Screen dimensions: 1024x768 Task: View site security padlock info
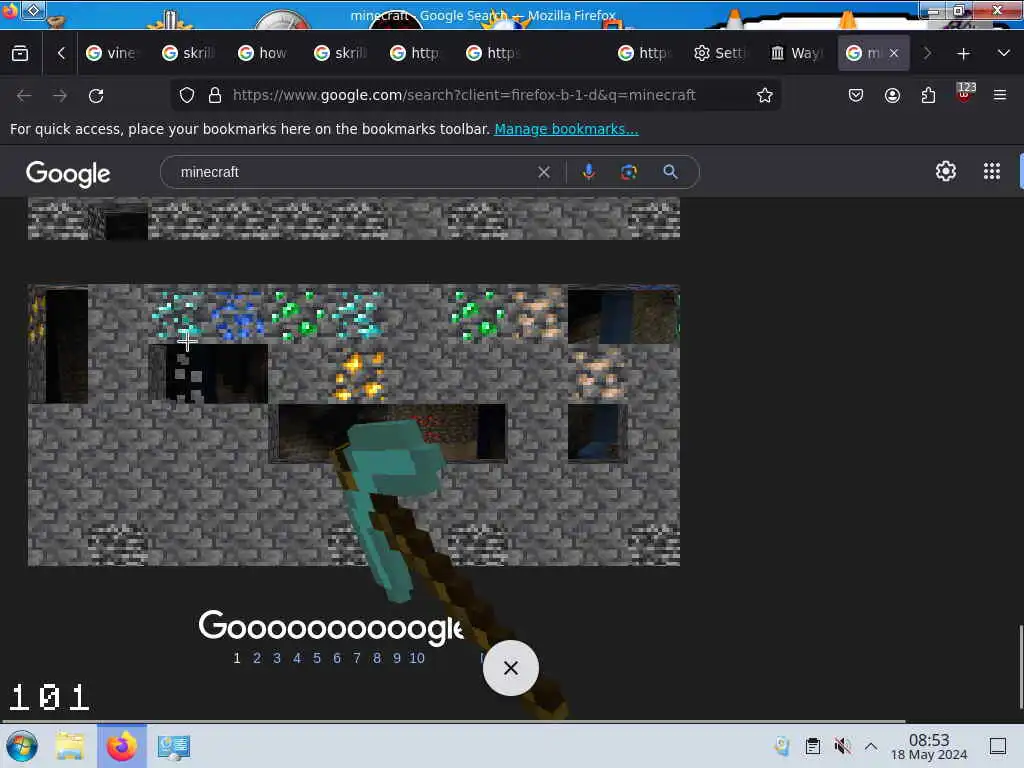pyautogui.click(x=215, y=95)
